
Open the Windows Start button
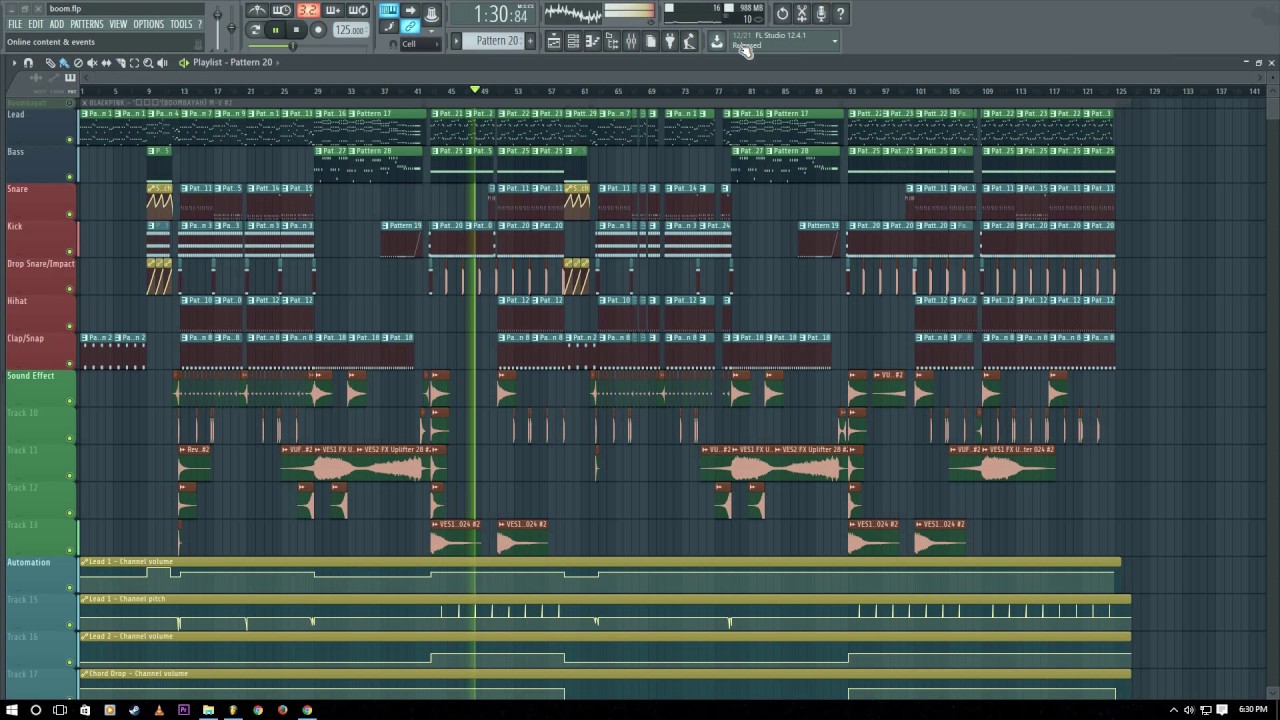pyautogui.click(x=12, y=710)
